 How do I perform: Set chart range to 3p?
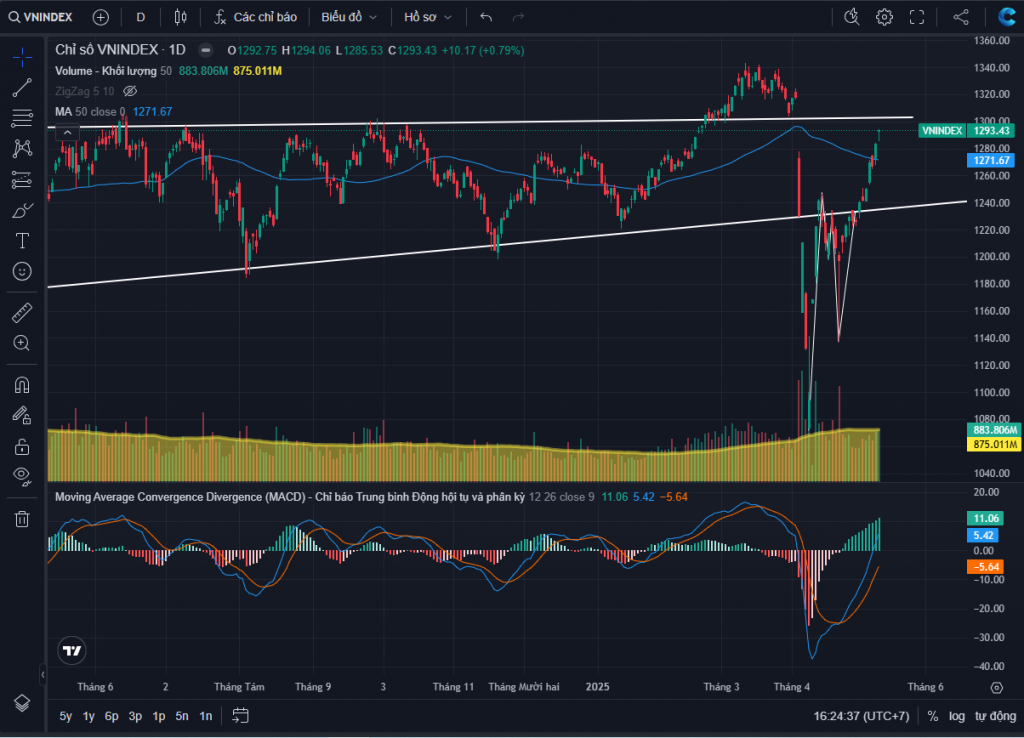click(x=135, y=716)
